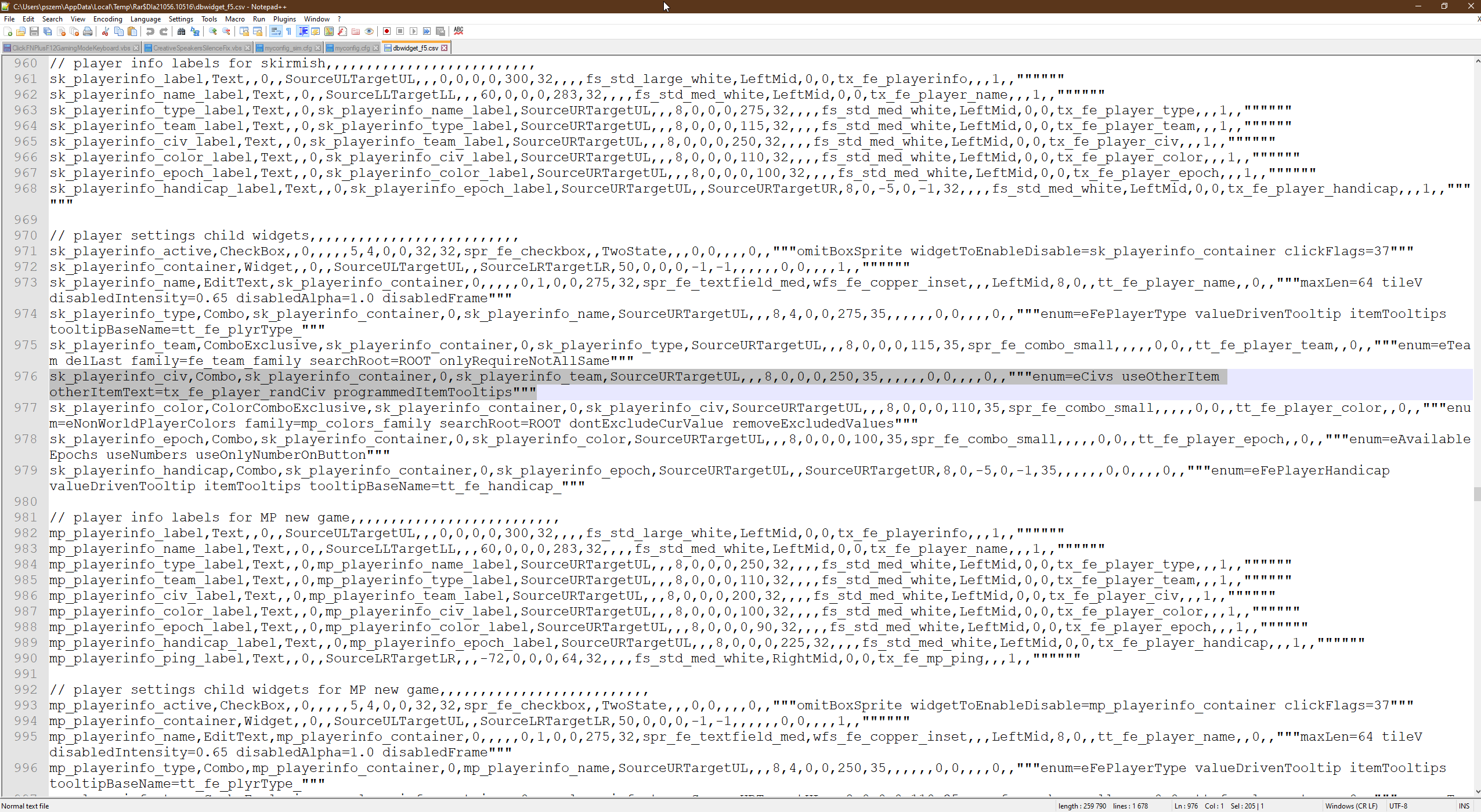1481x812 pixels.
Task: Start macro recording with red dot
Action: click(x=387, y=31)
